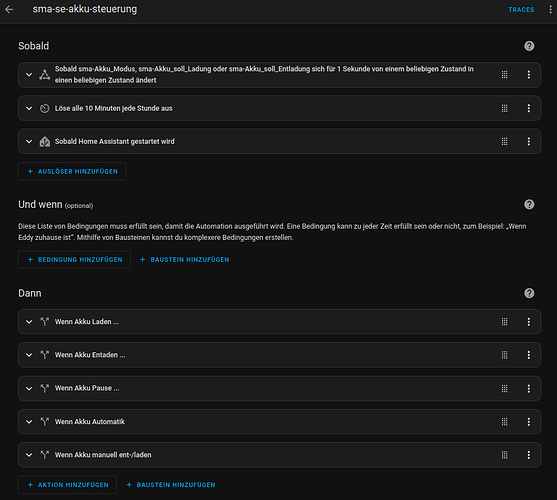
Task: Click Bedingung hinzufügen button
Action: (75, 260)
